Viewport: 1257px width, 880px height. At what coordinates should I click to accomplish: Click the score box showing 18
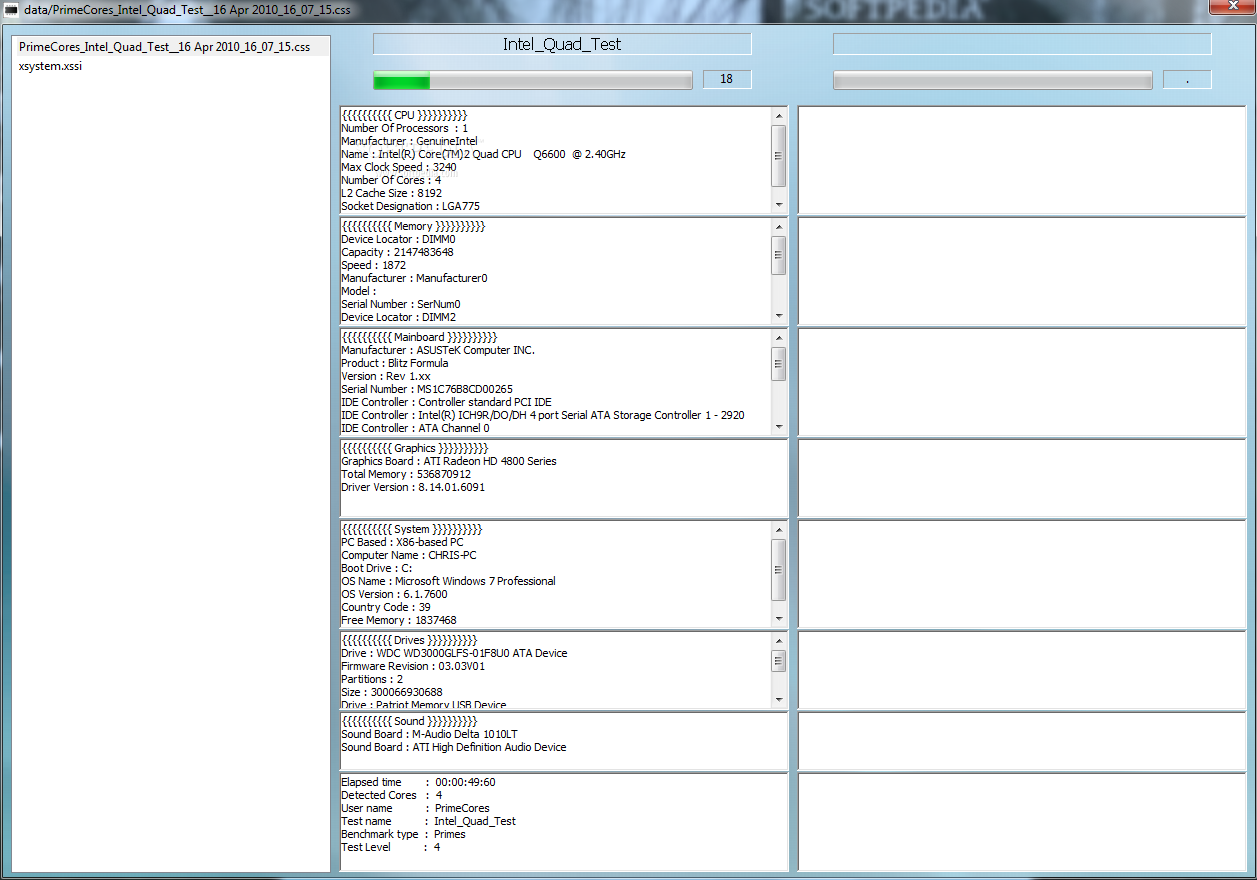tap(727, 79)
